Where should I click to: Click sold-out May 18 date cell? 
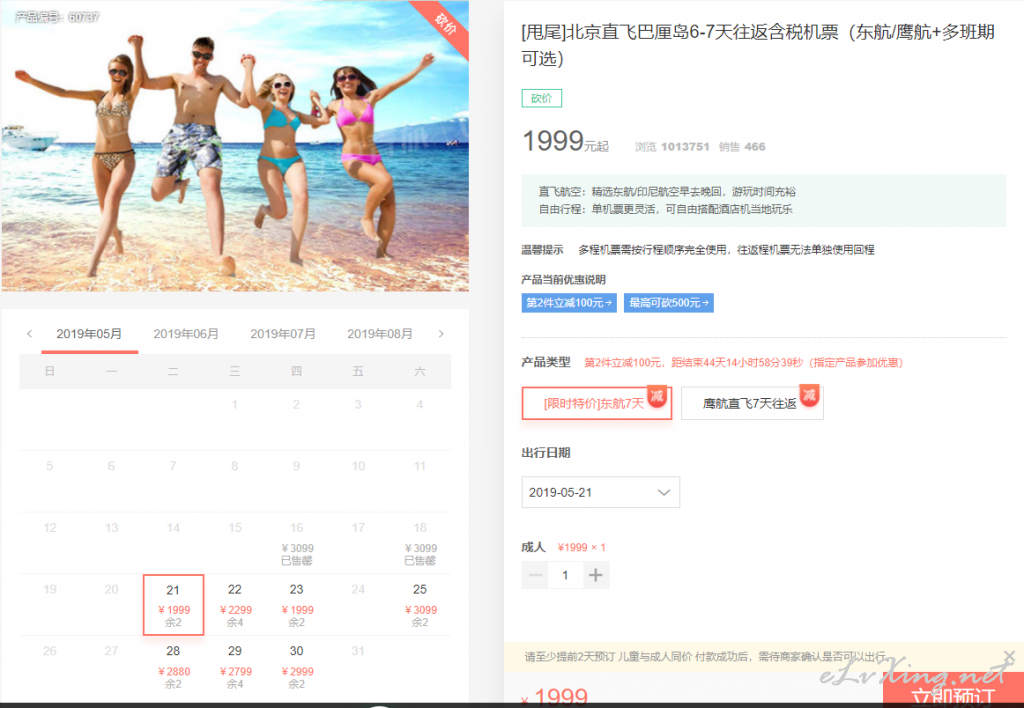coord(420,543)
